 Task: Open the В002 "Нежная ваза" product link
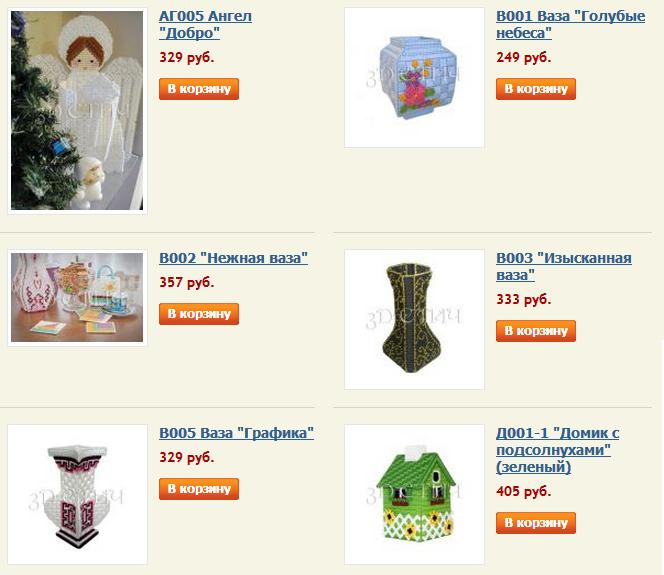click(233, 258)
